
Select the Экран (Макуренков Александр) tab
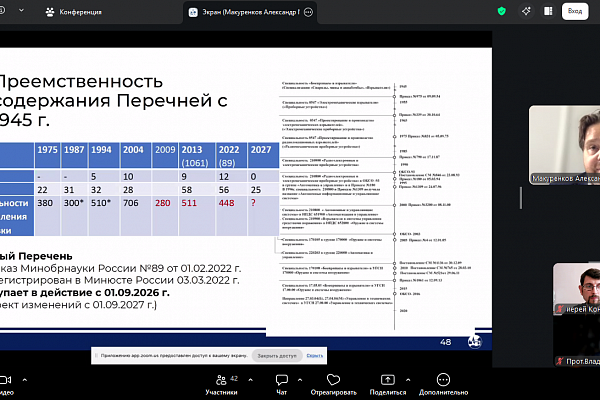click(250, 12)
